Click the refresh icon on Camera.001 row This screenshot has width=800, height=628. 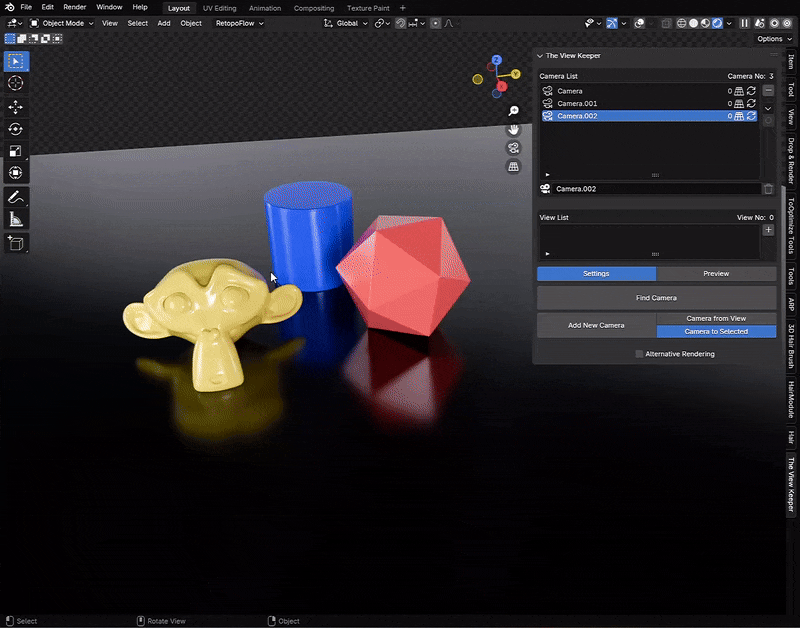(751, 103)
